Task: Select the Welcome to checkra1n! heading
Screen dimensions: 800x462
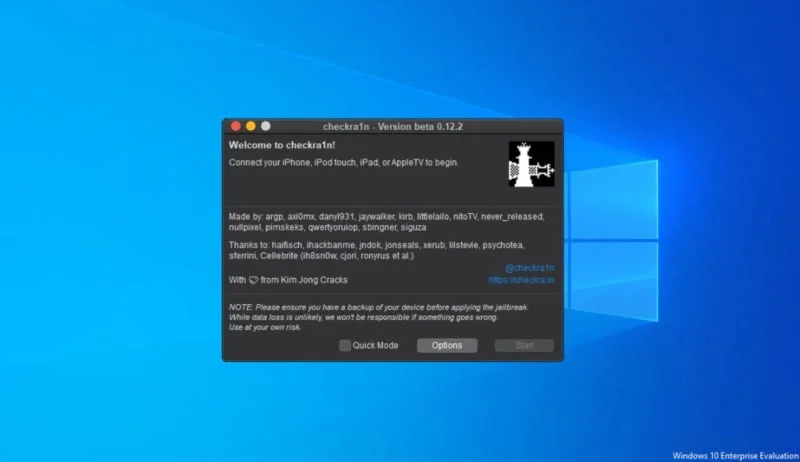Action: [282, 145]
